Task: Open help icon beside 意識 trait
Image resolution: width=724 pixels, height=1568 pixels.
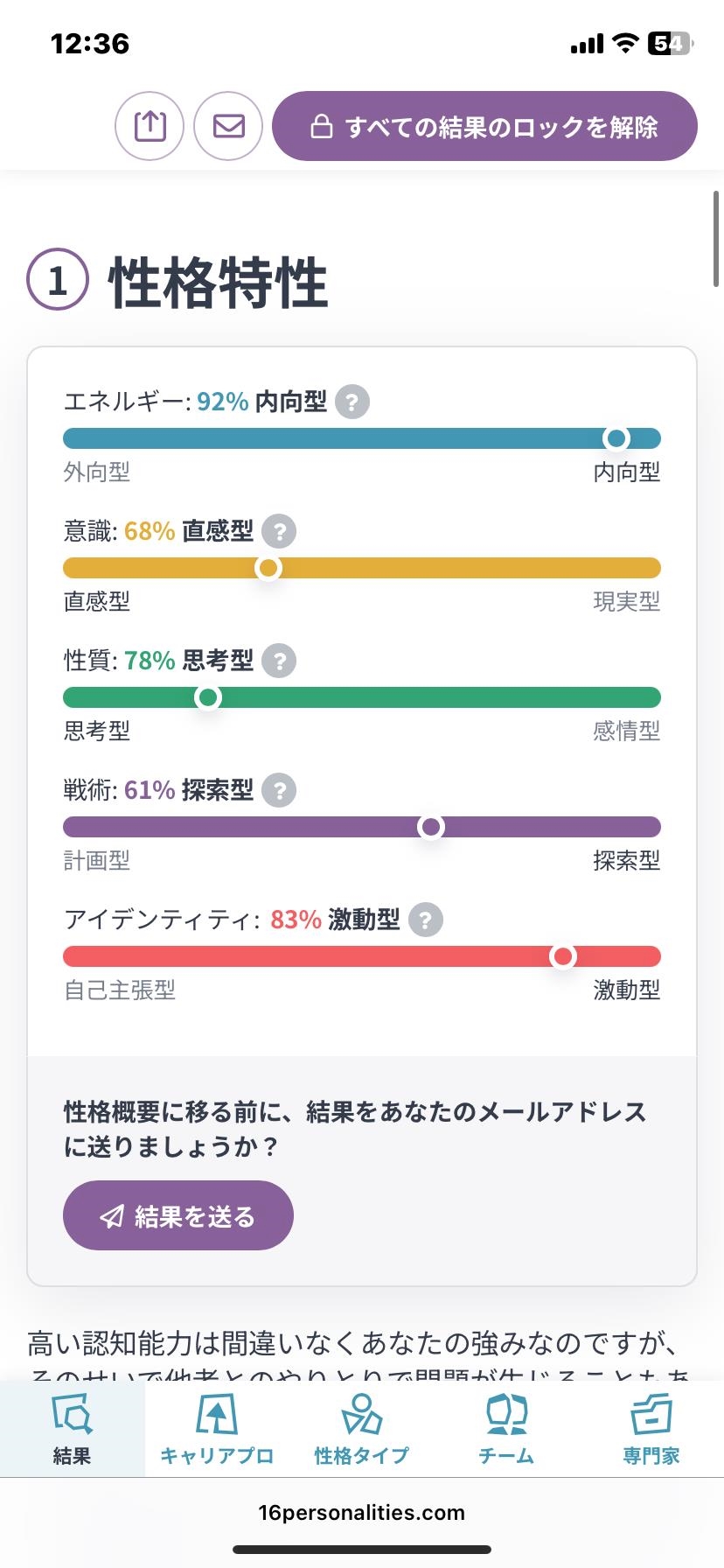Action: coord(280,531)
